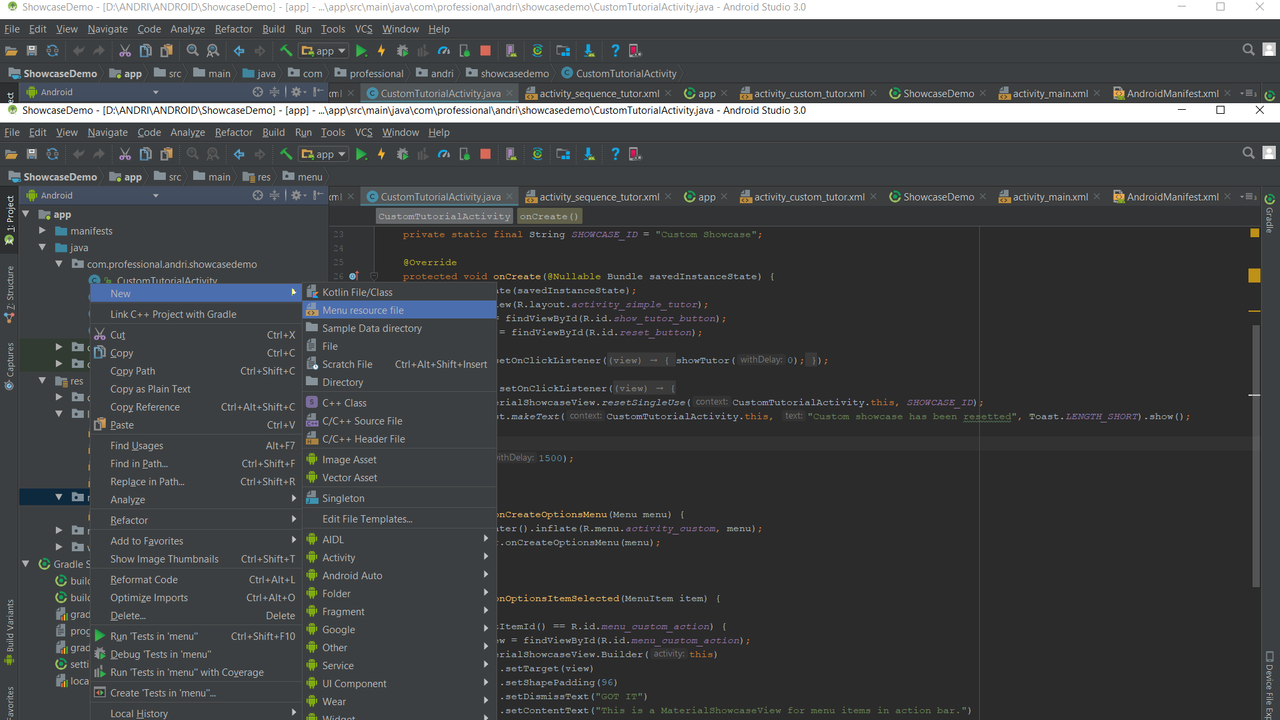
Task: Click the Apply Changes lightning icon
Action: tap(381, 153)
